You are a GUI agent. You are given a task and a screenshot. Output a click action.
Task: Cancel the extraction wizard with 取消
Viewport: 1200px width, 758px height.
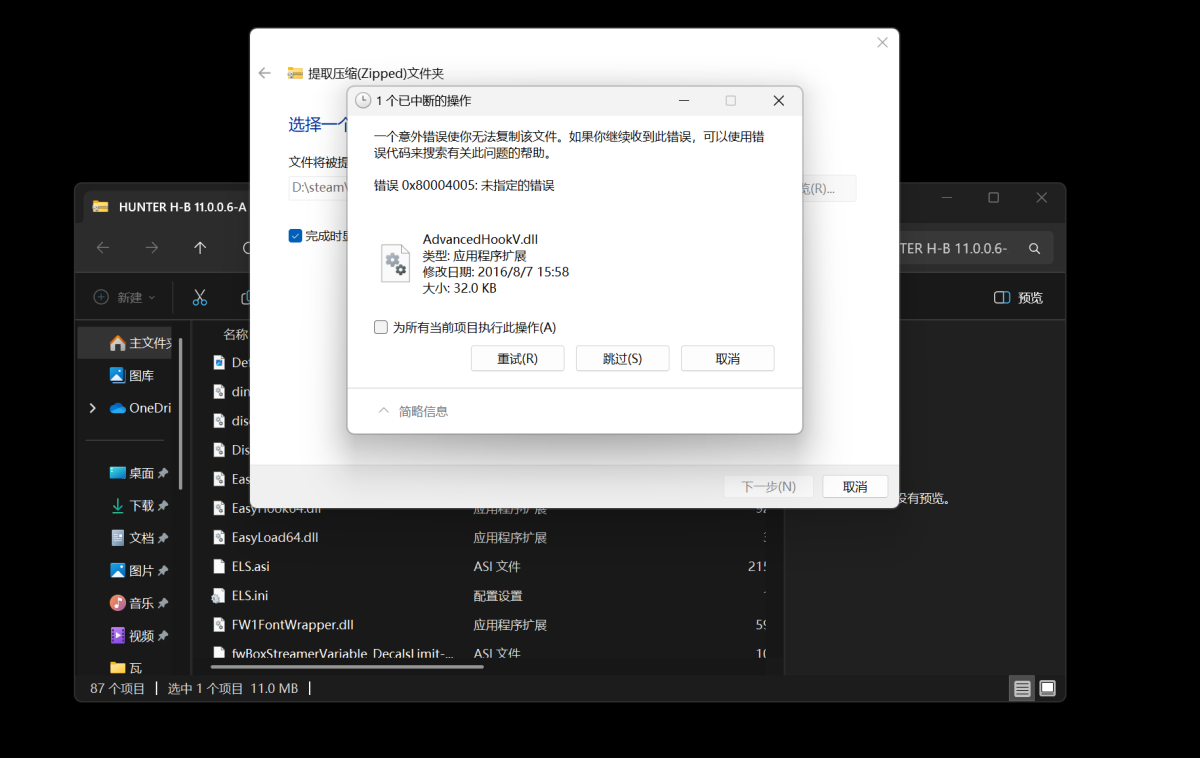pyautogui.click(x=855, y=487)
